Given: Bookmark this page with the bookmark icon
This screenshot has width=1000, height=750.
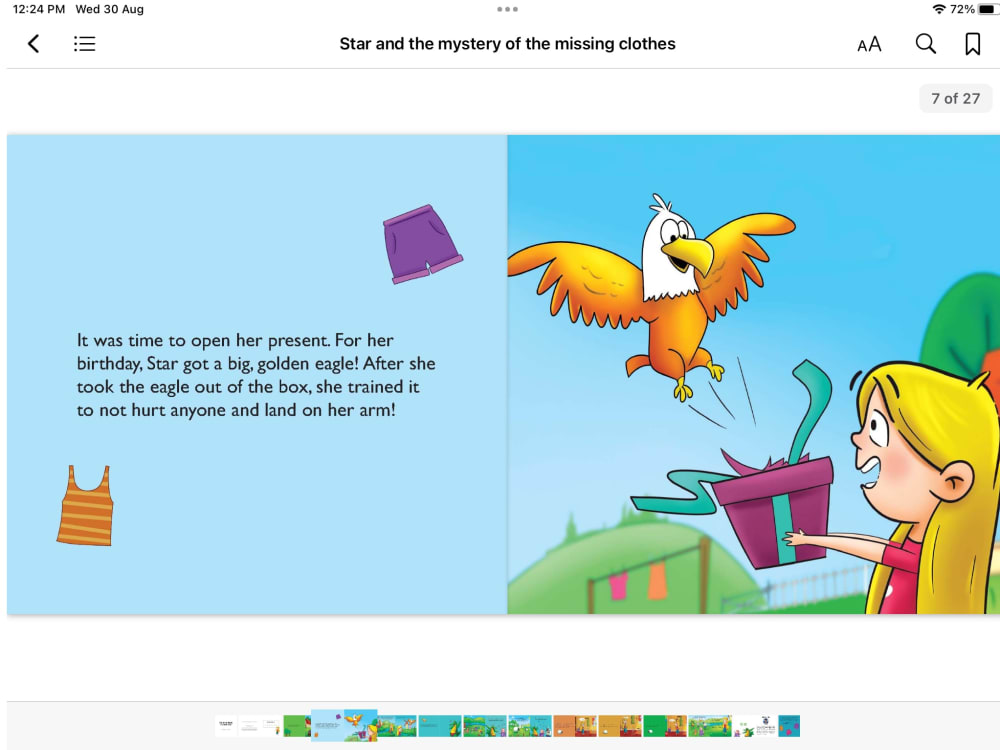Looking at the screenshot, I should pyautogui.click(x=973, y=44).
